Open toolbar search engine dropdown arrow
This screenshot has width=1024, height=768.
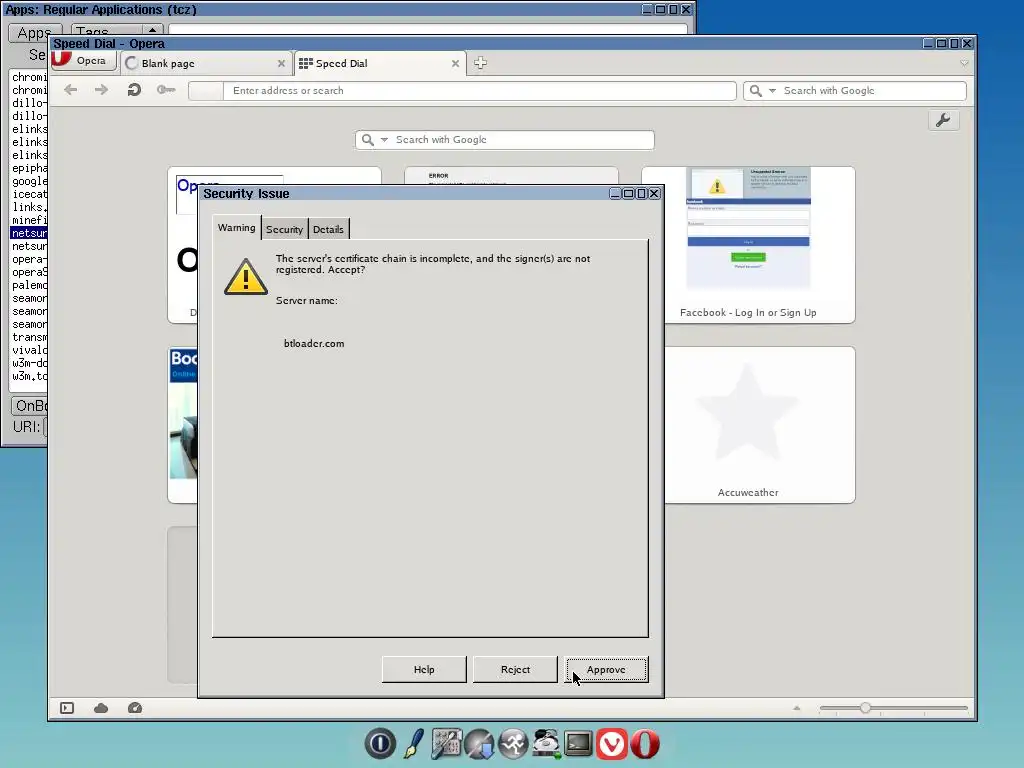point(773,91)
